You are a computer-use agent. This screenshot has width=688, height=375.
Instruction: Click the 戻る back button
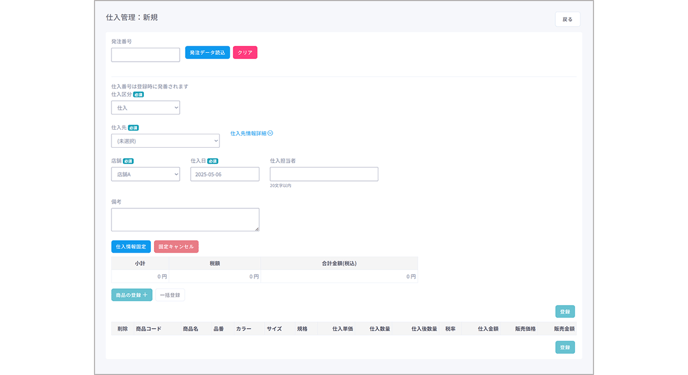click(567, 19)
